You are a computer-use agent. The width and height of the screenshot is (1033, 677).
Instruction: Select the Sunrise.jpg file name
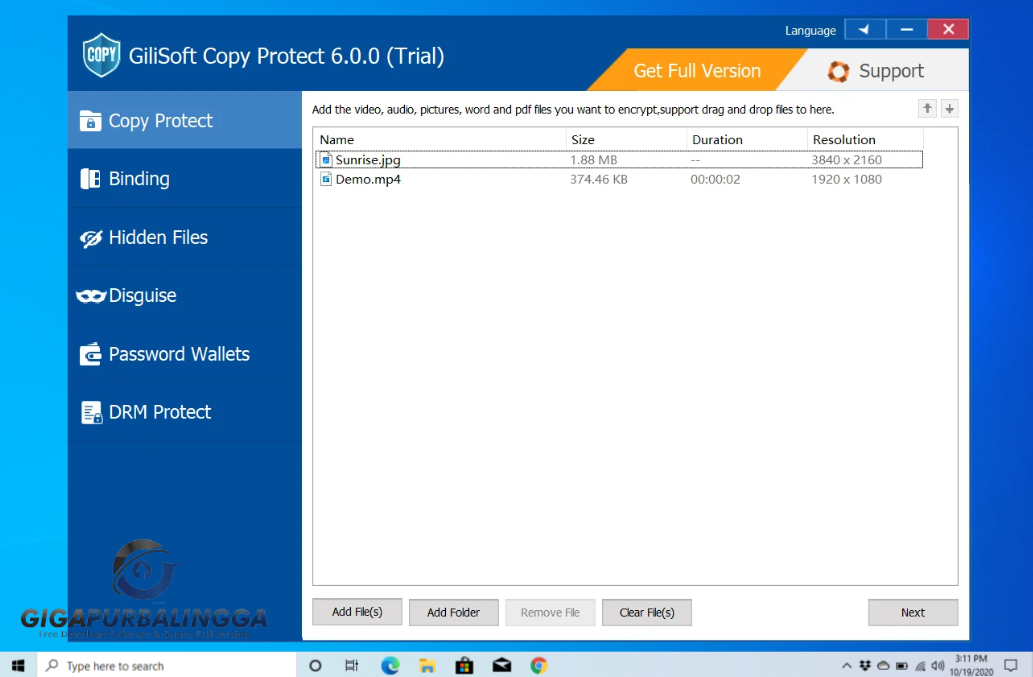tap(368, 160)
